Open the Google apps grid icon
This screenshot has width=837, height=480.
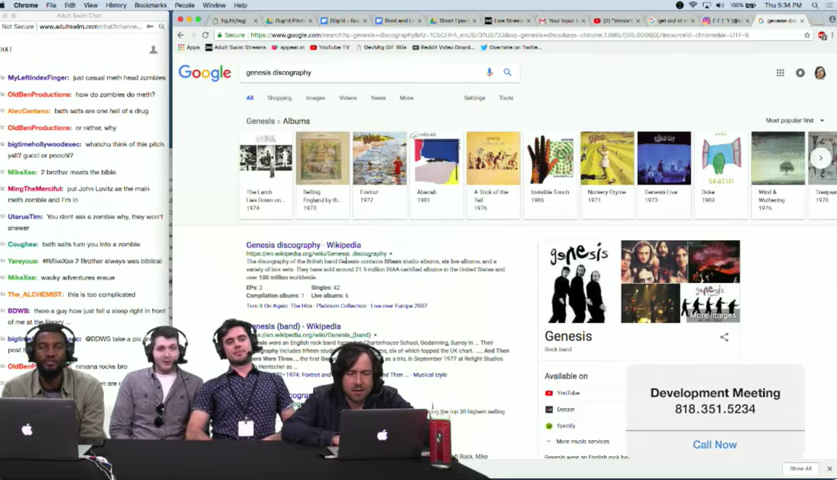[780, 73]
